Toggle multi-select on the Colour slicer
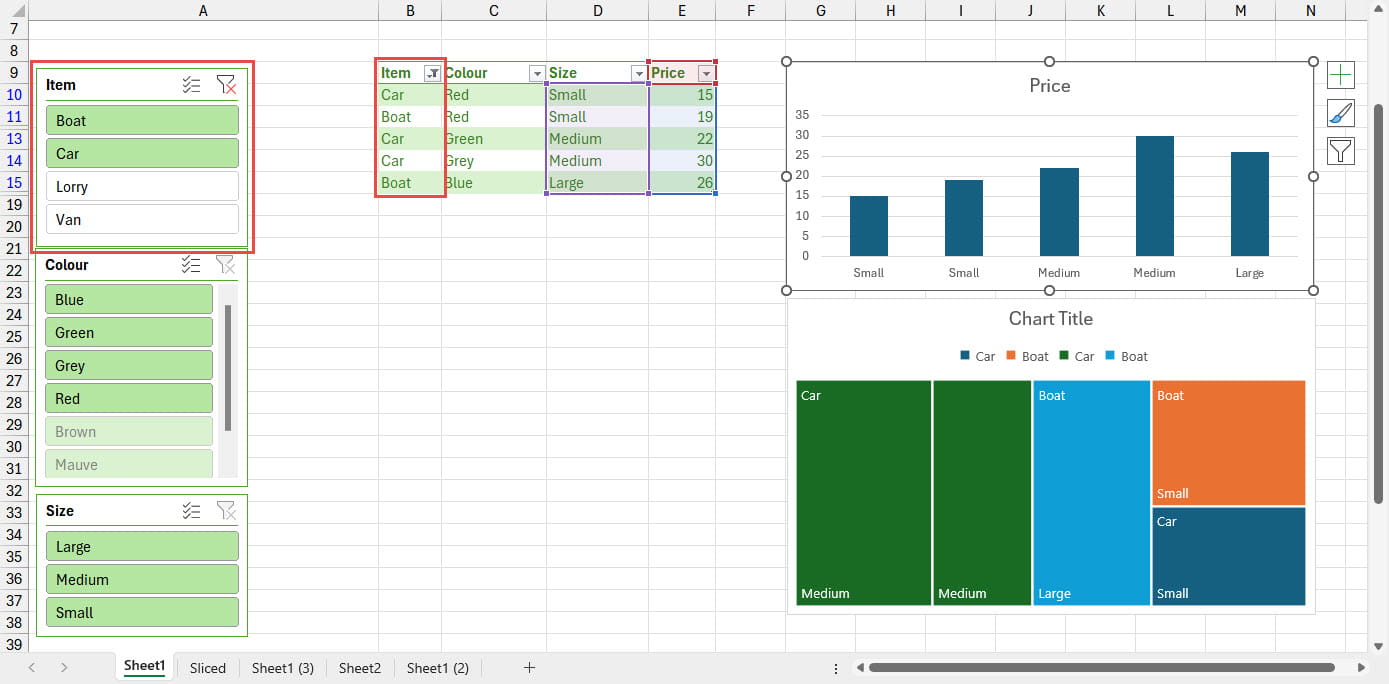The image size is (1389, 684). [192, 265]
